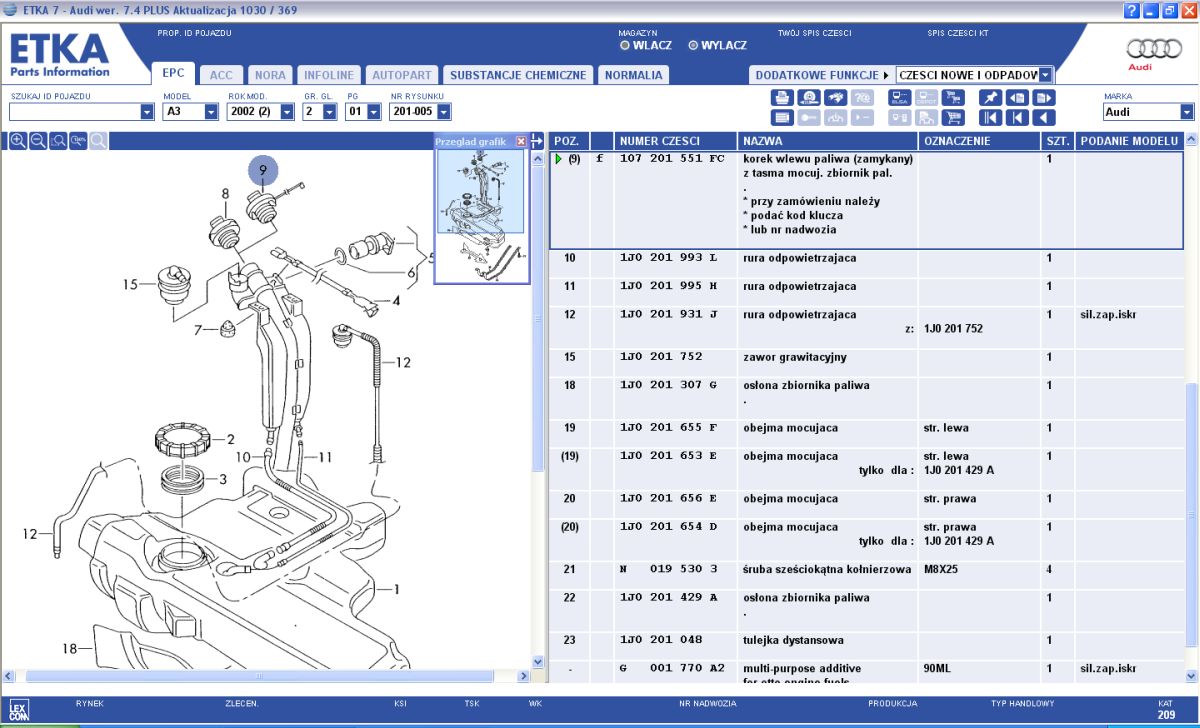Select the WYLACZ radio button
This screenshot has height=728, width=1200.
coord(693,45)
